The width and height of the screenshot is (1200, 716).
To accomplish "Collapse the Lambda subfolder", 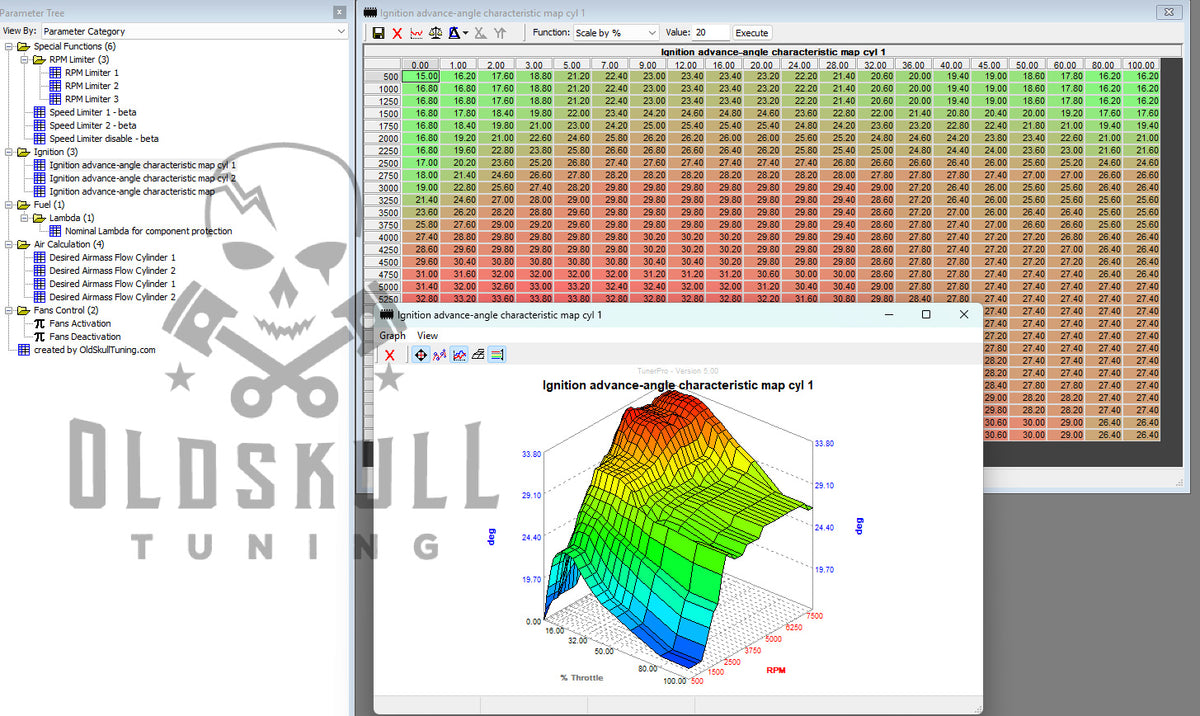I will pos(24,218).
